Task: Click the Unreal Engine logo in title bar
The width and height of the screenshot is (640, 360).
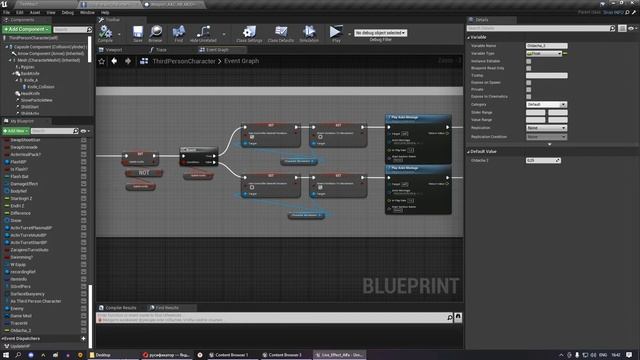Action: [x=4, y=4]
